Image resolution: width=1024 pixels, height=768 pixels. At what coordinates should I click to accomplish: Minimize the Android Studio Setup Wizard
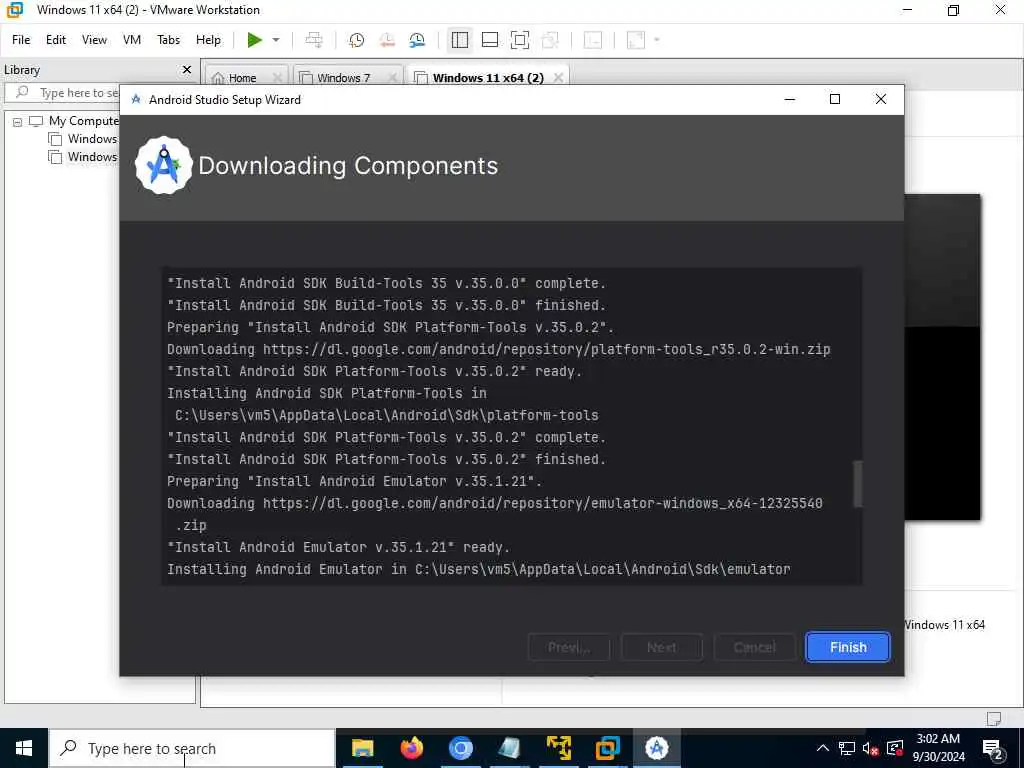click(790, 99)
